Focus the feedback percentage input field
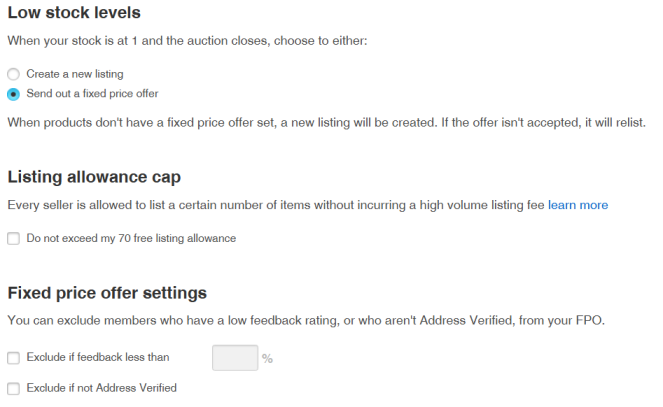 pos(235,357)
